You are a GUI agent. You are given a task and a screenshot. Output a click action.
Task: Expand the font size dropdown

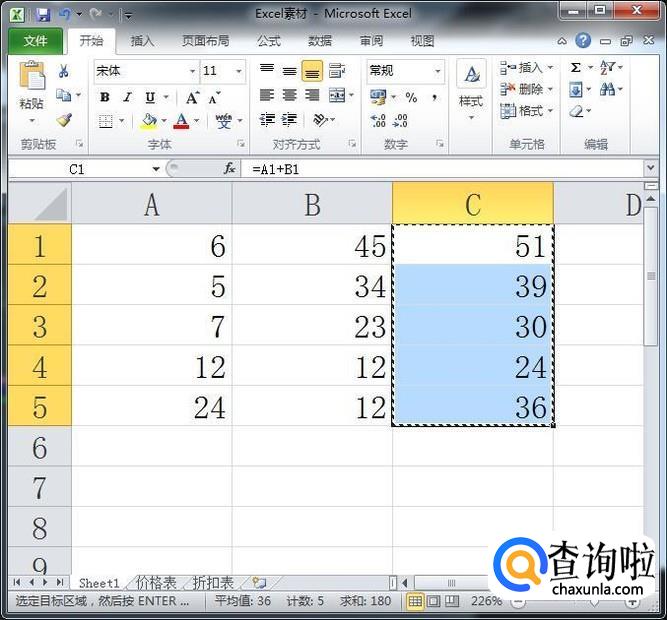(238, 71)
